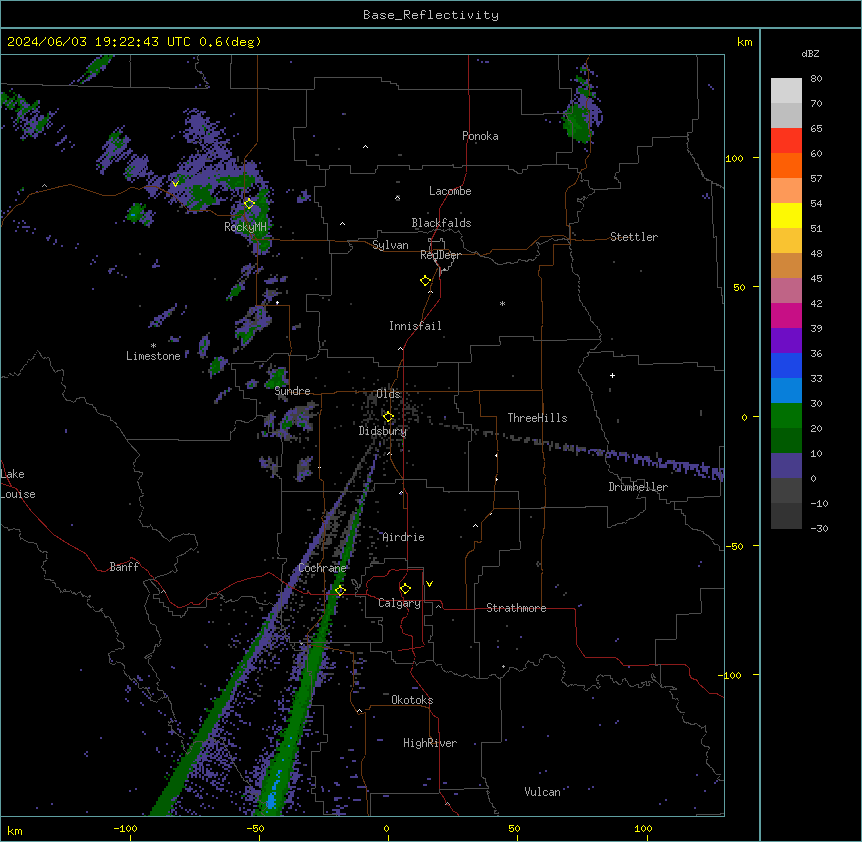Click the white plus marker north of Drumheller

point(612,375)
